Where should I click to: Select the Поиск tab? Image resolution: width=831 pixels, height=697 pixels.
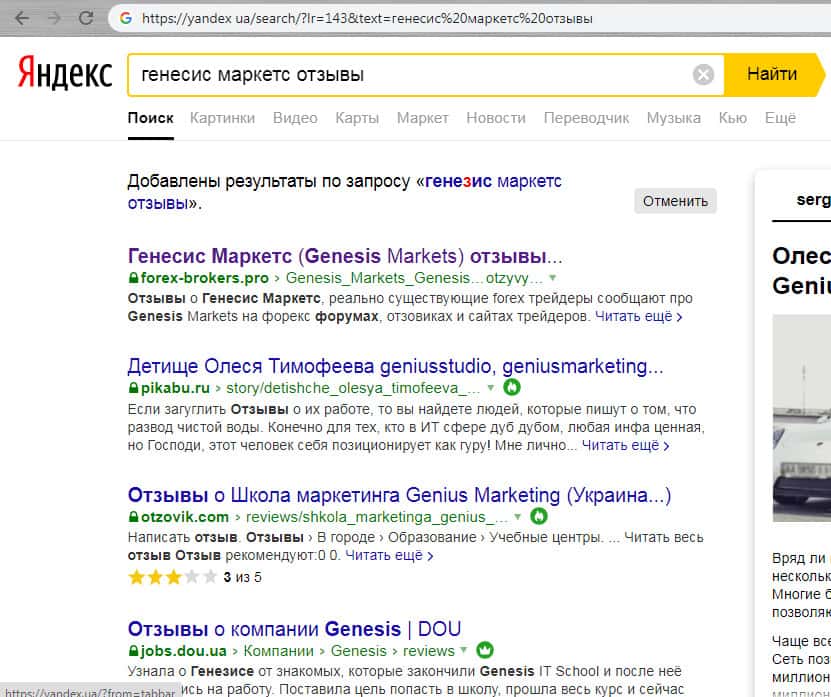pyautogui.click(x=151, y=118)
